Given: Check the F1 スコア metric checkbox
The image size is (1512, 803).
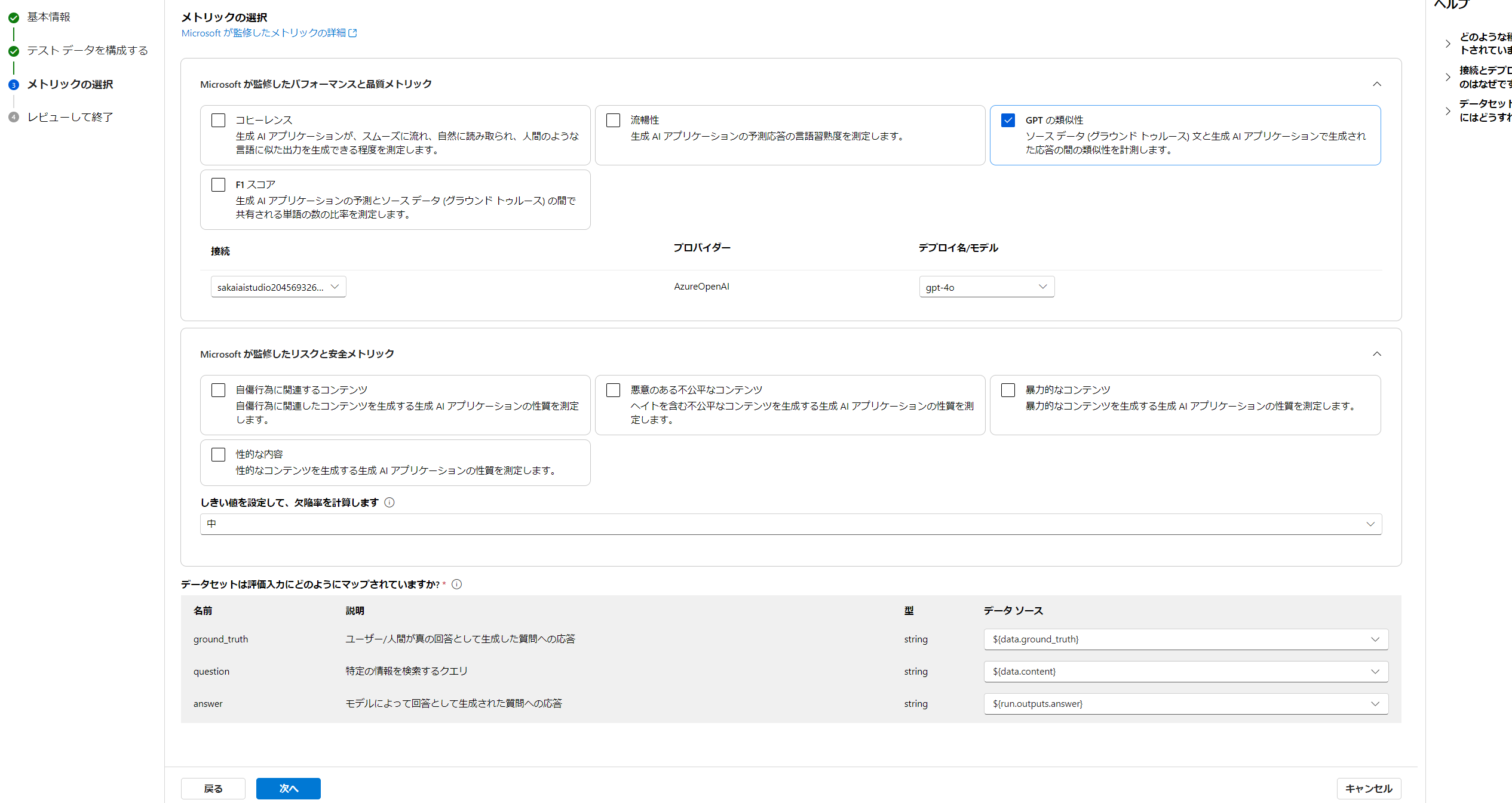Looking at the screenshot, I should [219, 185].
